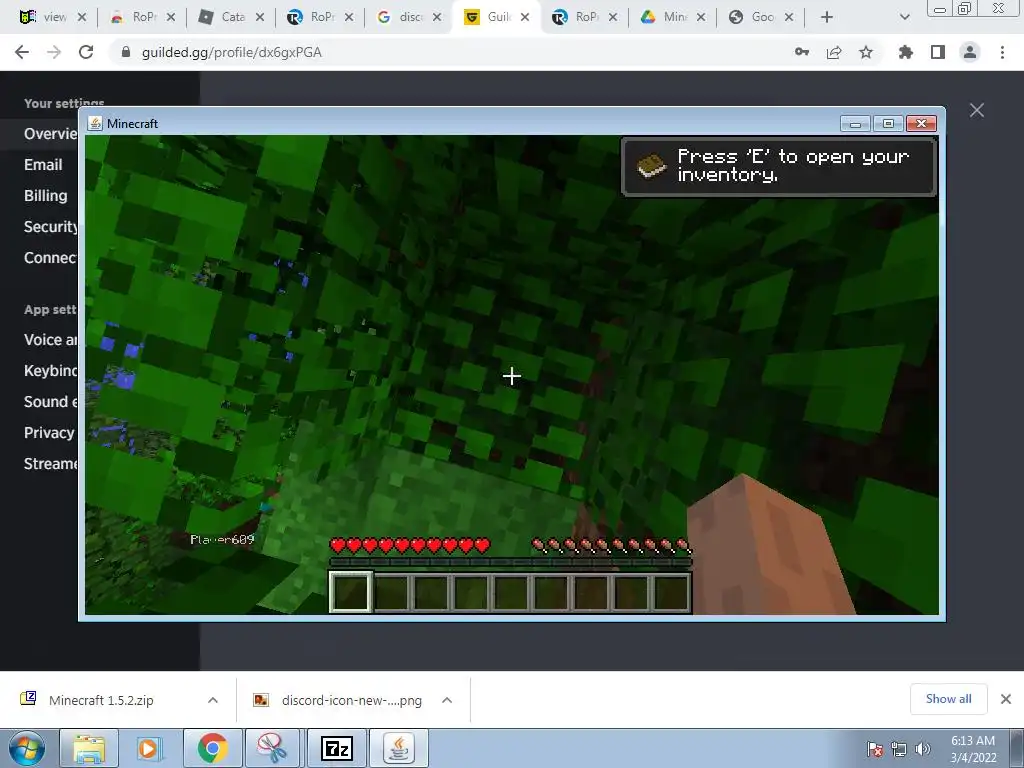
Task: Switch to the Google 'disc' search tab
Action: (x=400, y=17)
